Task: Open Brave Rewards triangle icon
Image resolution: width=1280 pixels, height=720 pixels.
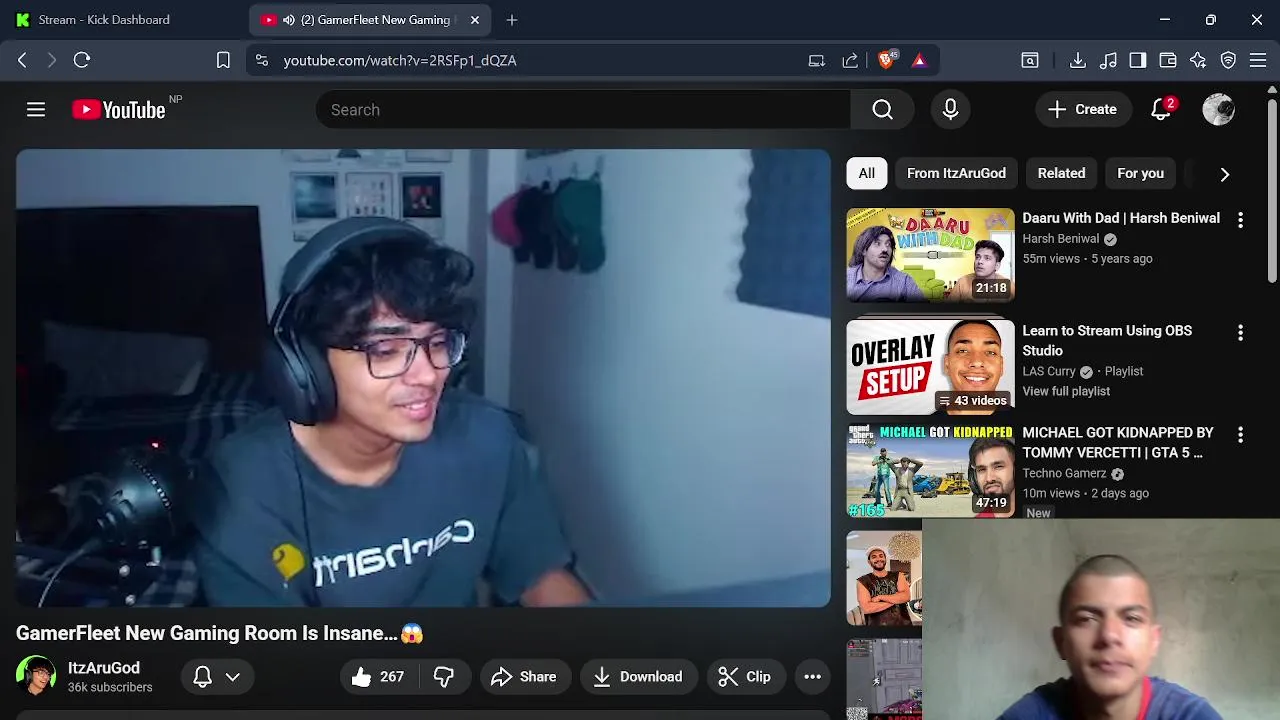Action: click(919, 60)
